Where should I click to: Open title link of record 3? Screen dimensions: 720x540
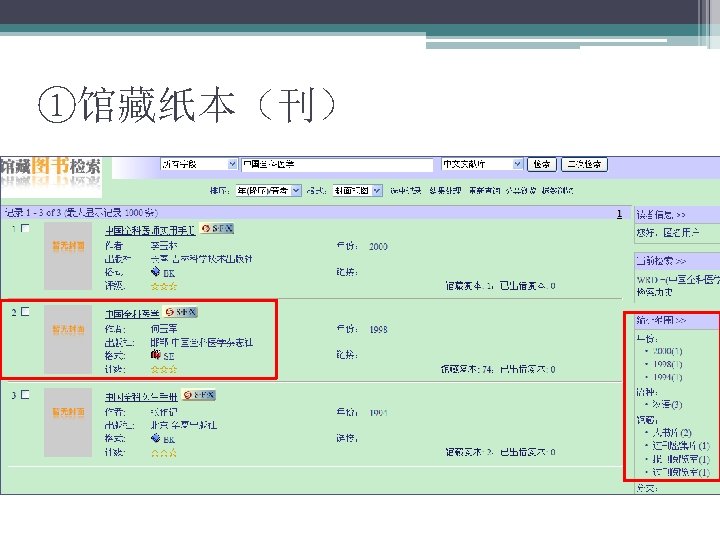(141, 397)
